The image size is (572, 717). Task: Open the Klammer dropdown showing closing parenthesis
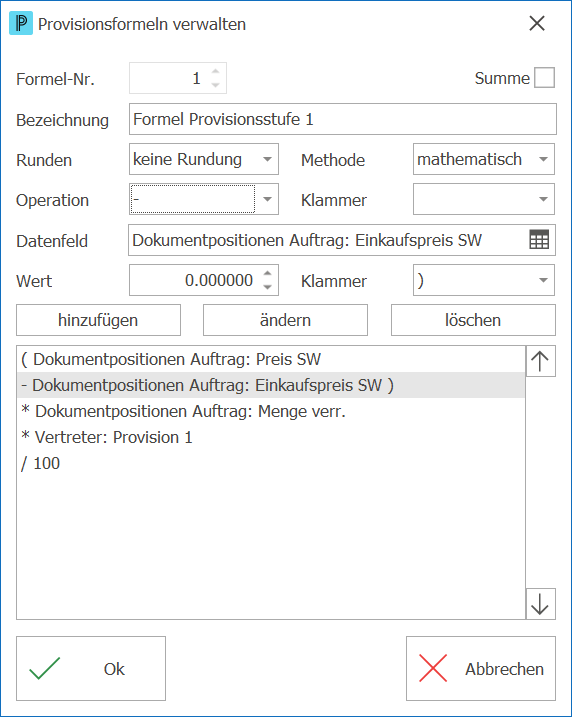point(484,280)
